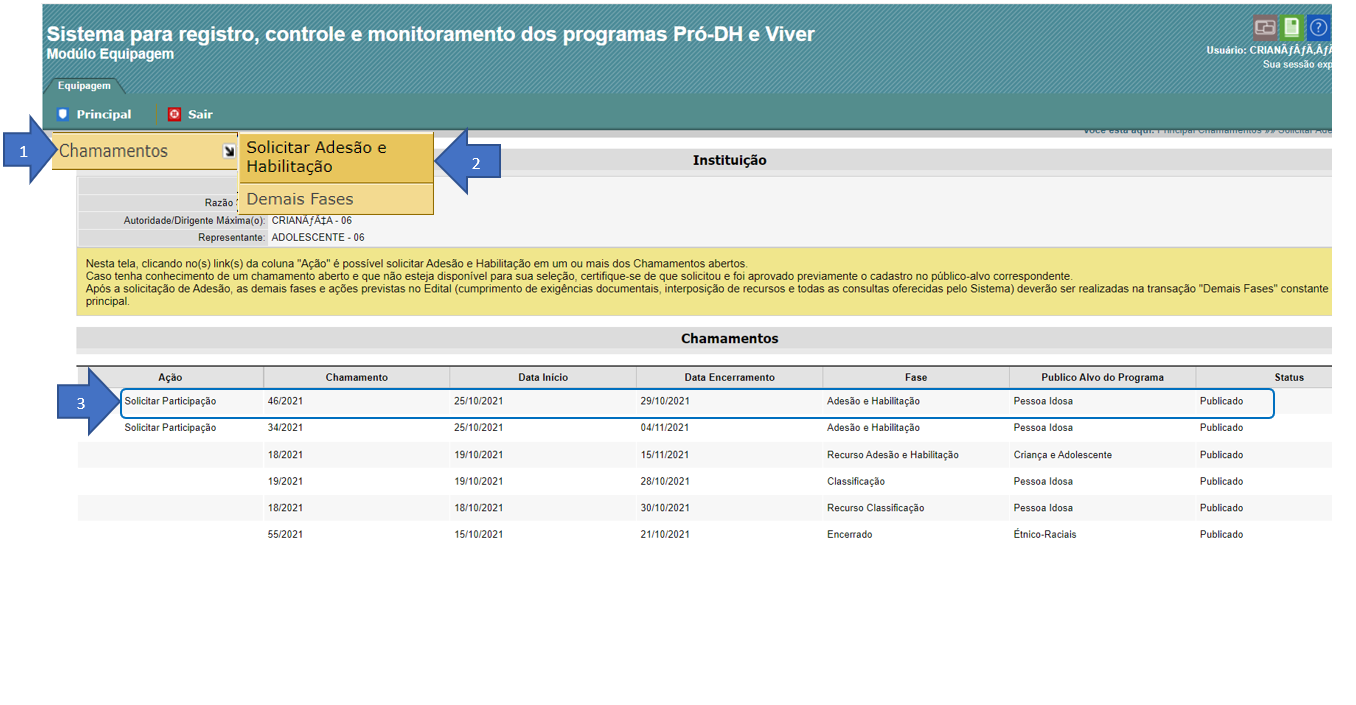This screenshot has width=1356, height=705.
Task: Click the red Sair exit icon
Action: (x=175, y=114)
